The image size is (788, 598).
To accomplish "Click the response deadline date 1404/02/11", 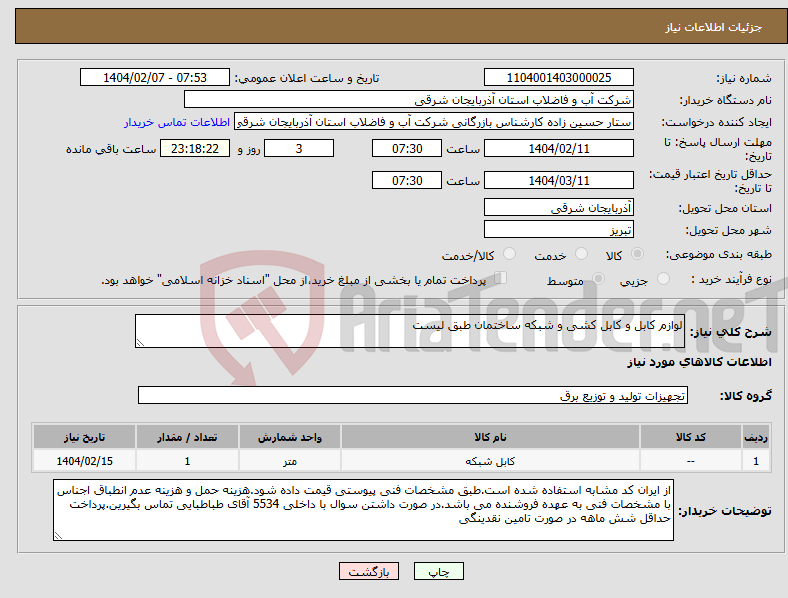I will coord(558,148).
